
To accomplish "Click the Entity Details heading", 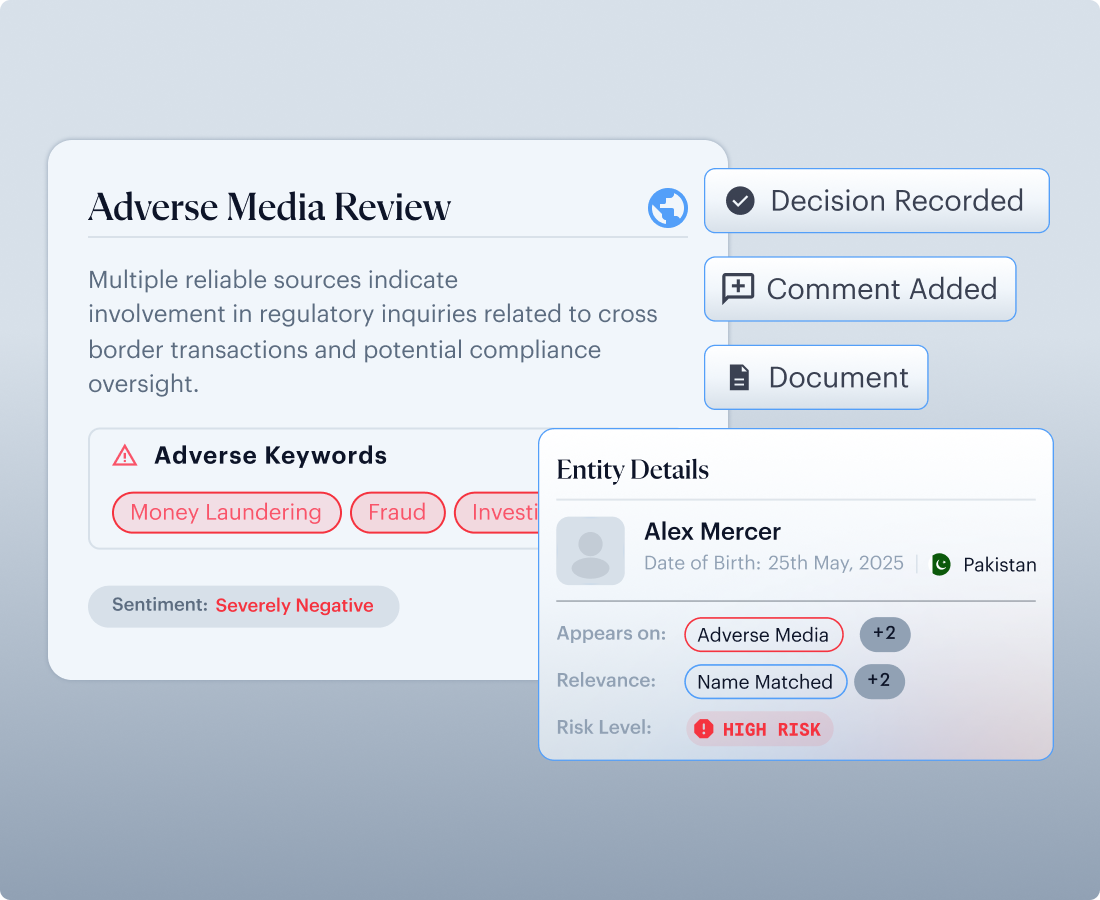I will (x=633, y=470).
